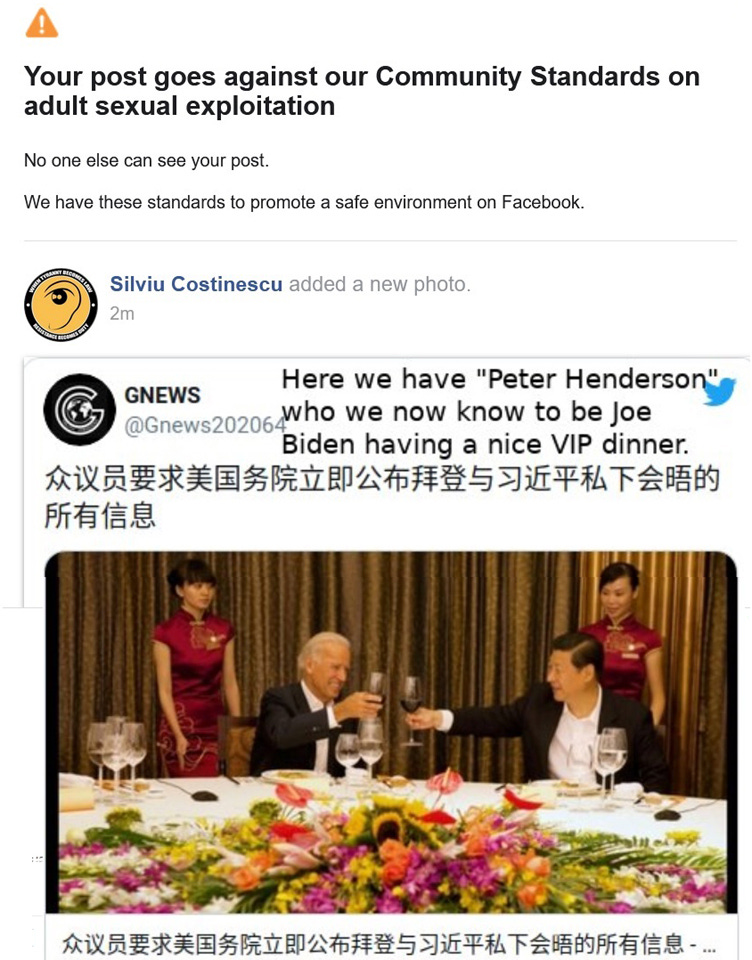Open Silviu Costinescu's round profile avatar

coord(61,304)
